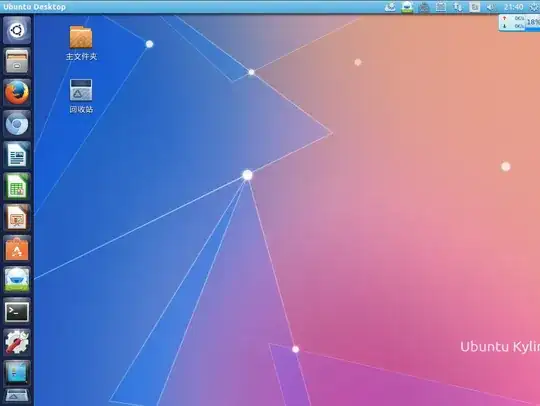
Task: Open keyboard input method indicator
Action: [x=475, y=7]
